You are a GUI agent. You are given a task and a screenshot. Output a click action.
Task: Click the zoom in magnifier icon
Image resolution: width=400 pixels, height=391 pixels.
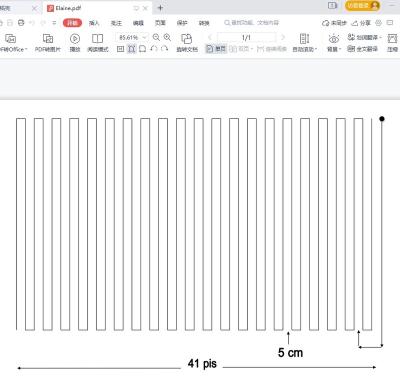[x=167, y=37]
